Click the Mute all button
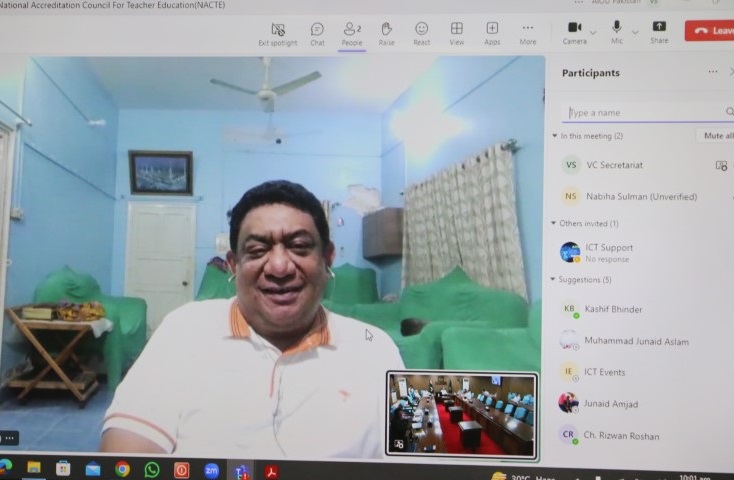This screenshot has height=480, width=734. [x=716, y=135]
